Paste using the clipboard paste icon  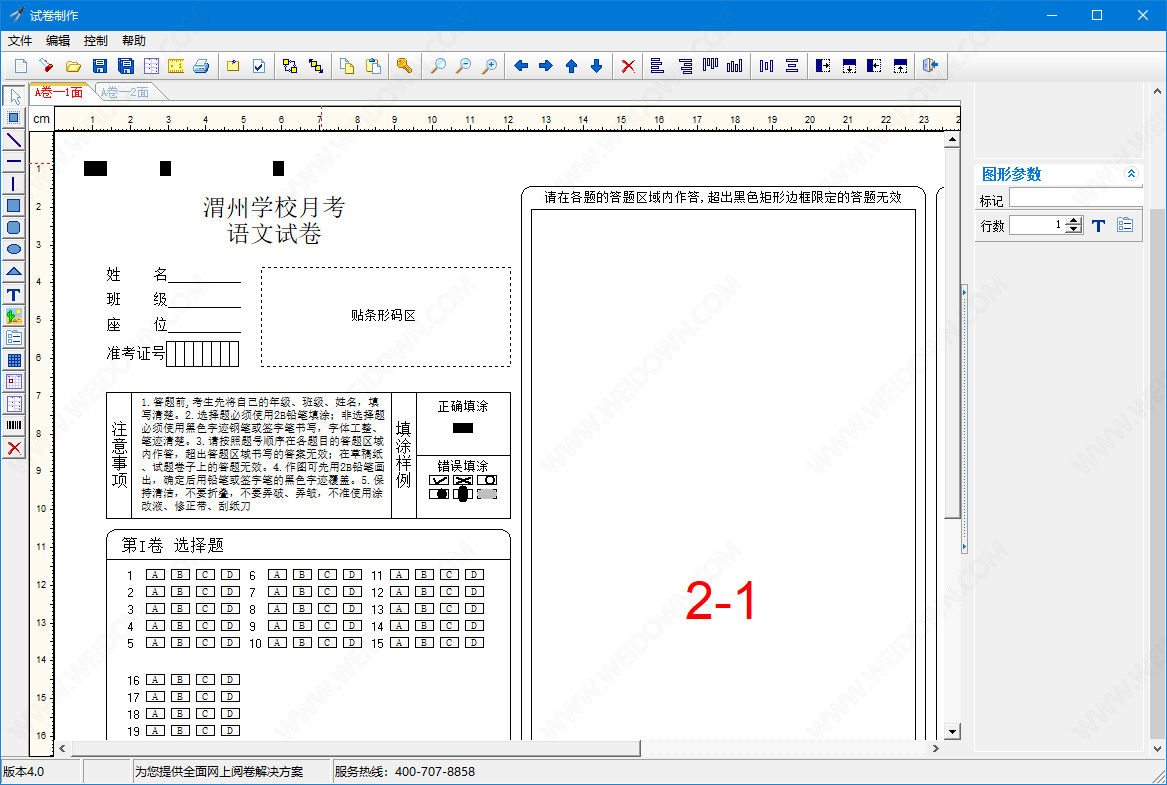pos(374,66)
